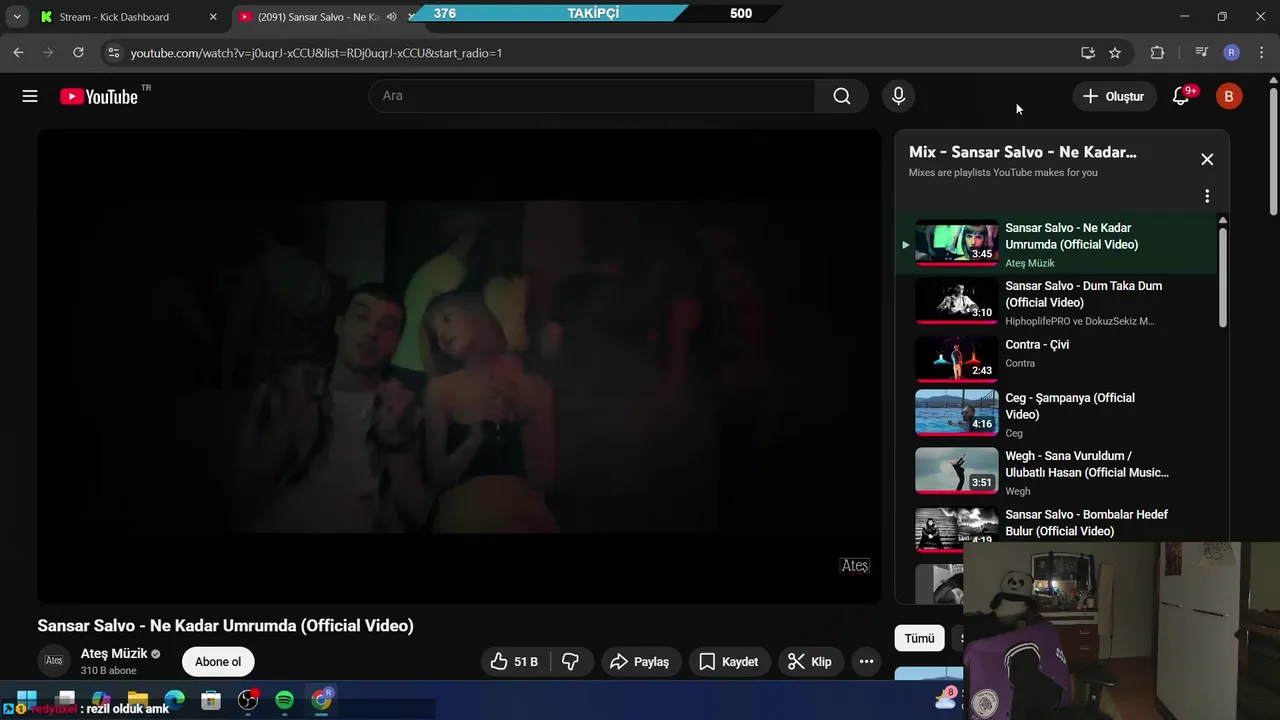Viewport: 1280px width, 720px height.
Task: Mute the YouTube tab via speaker icon
Action: 392,17
